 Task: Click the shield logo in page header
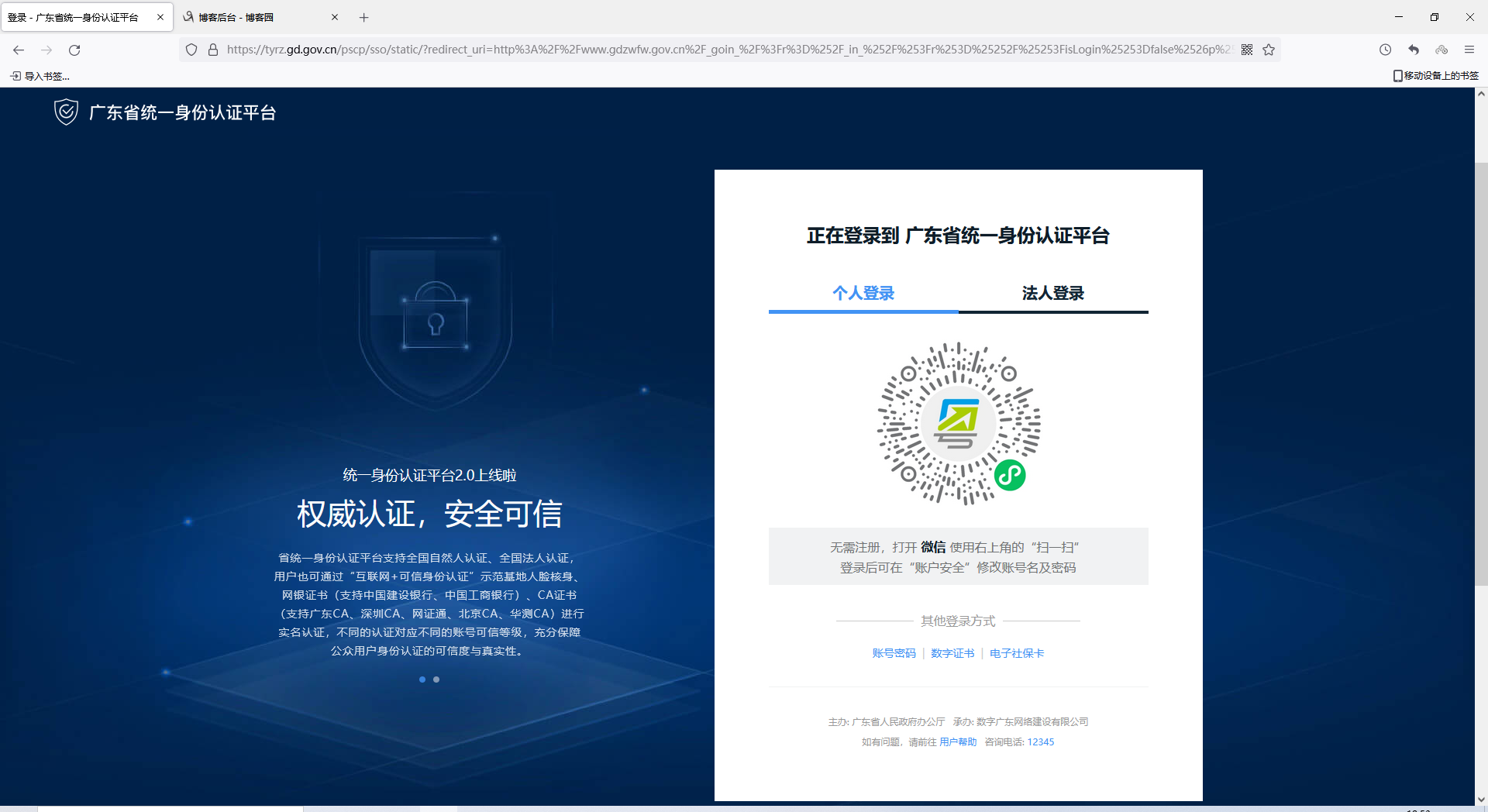(x=66, y=112)
